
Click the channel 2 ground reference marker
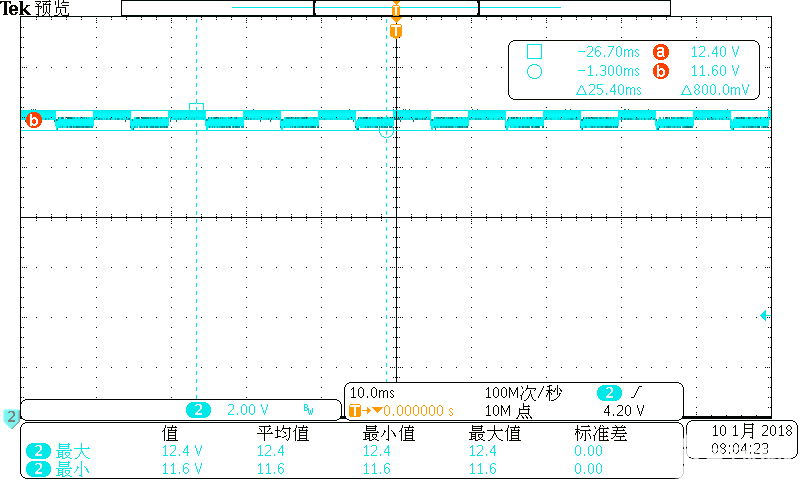[x=11, y=418]
